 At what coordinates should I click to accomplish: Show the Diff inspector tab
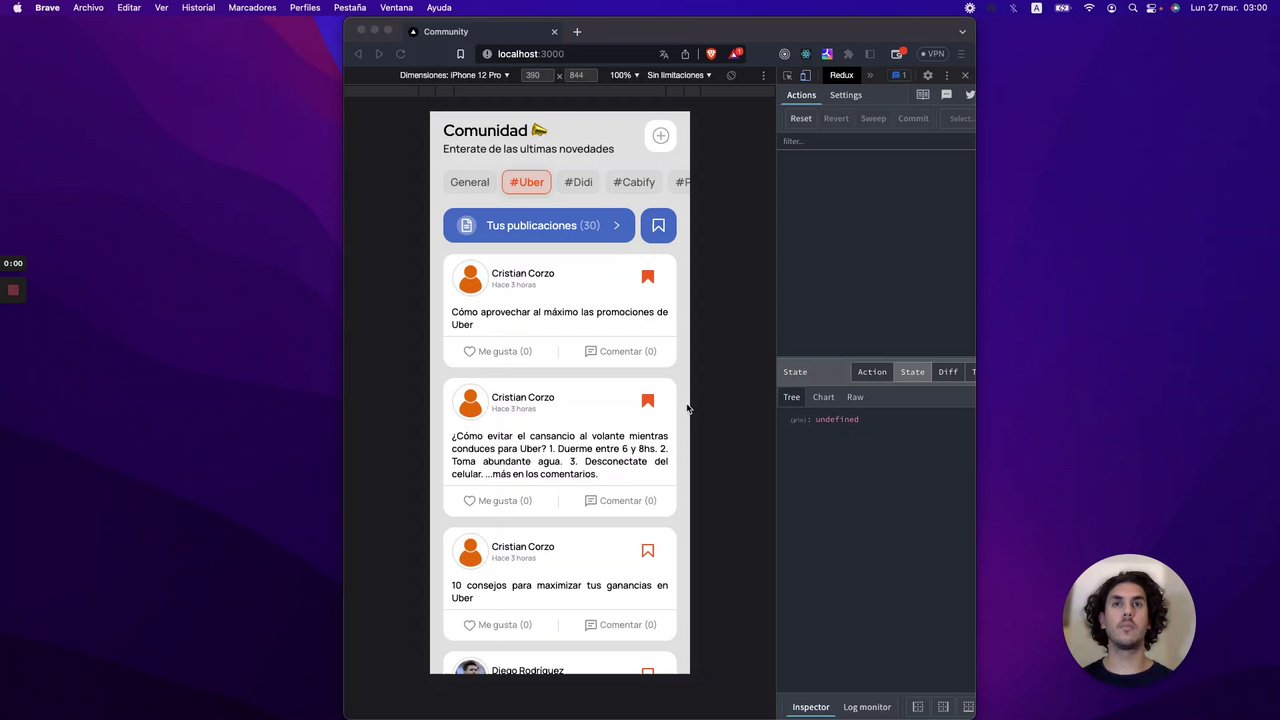point(948,372)
